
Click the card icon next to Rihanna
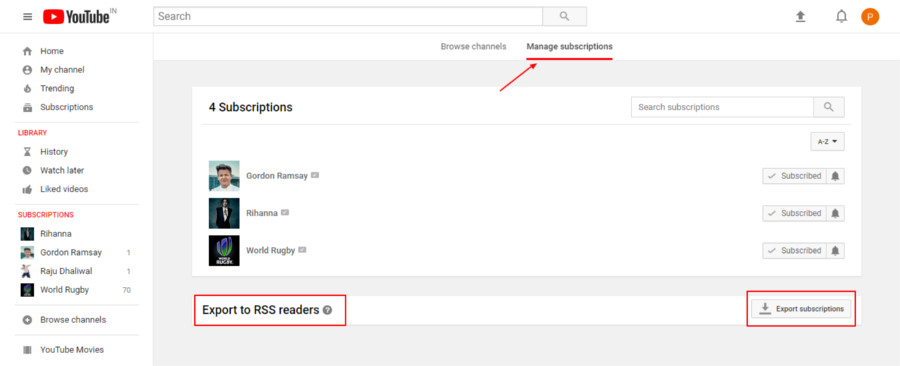point(285,212)
